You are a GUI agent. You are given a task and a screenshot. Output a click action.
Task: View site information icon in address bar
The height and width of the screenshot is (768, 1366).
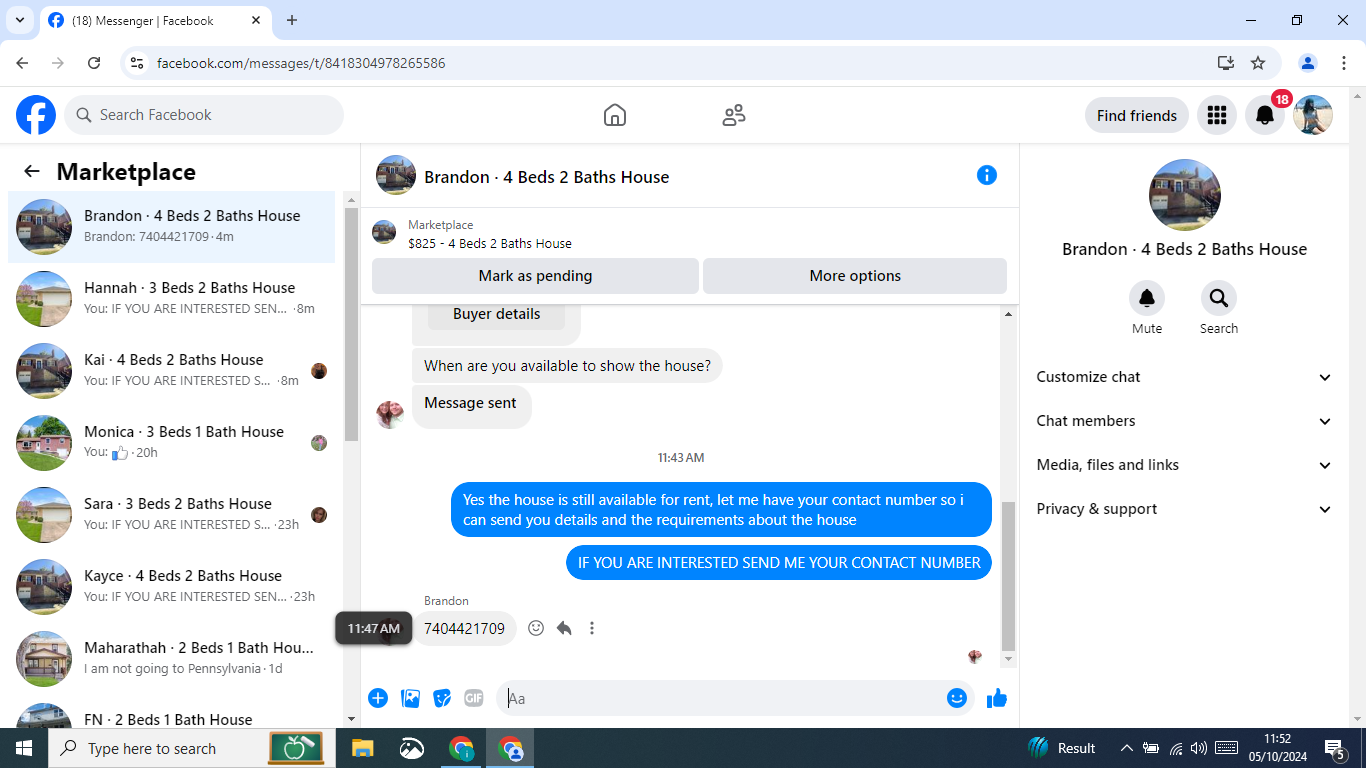138,63
